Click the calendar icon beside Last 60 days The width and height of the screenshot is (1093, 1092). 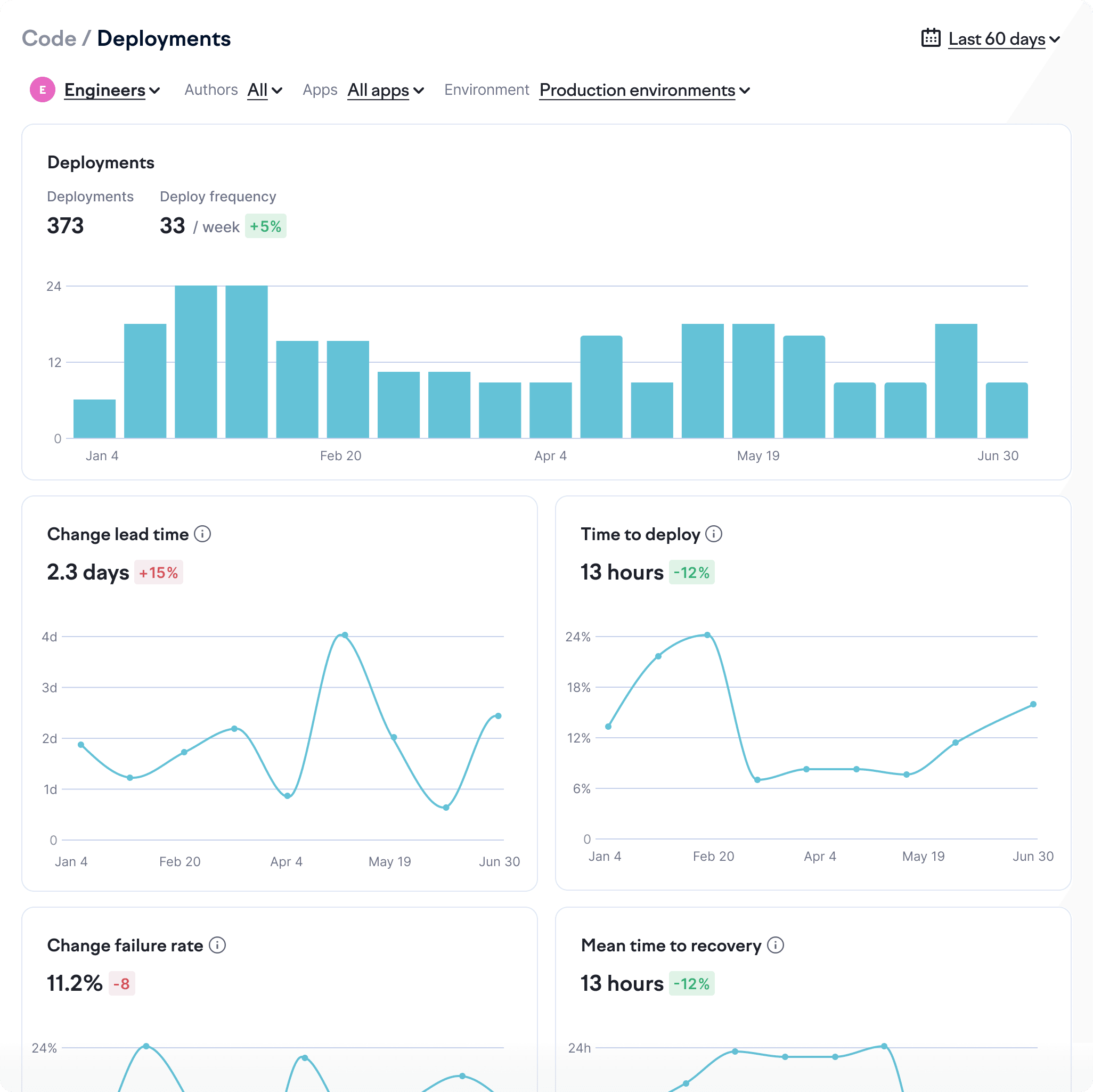931,38
